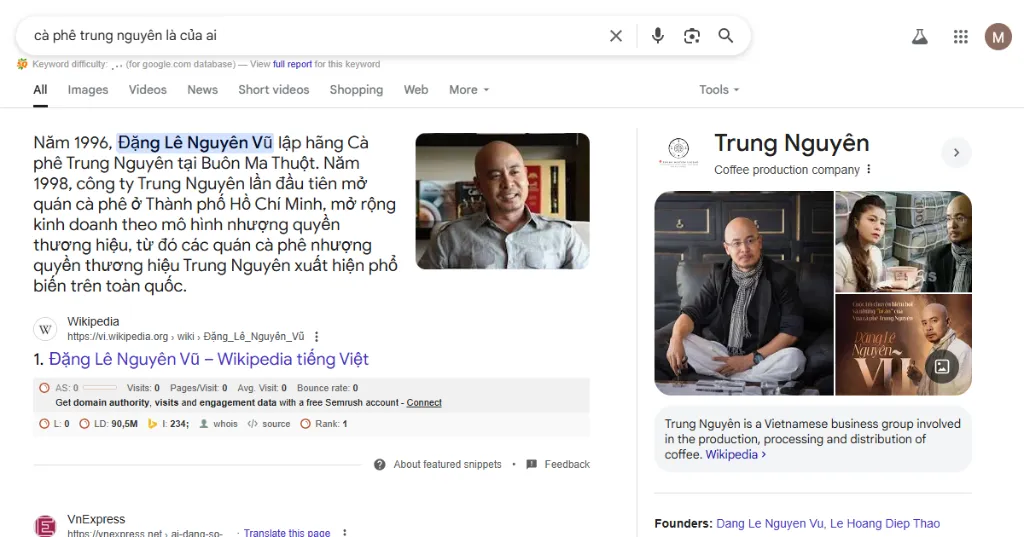
Task: Start voice search with microphone icon
Action: pyautogui.click(x=658, y=35)
